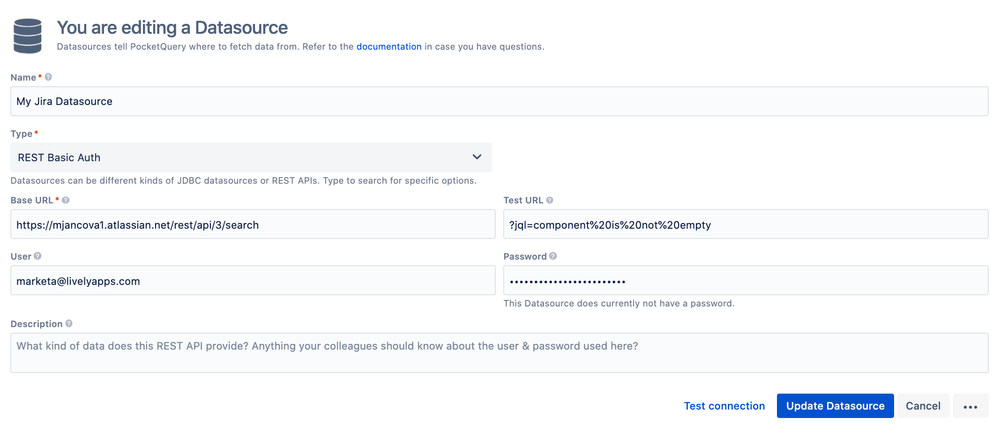
Task: Click the Cancel button
Action: pyautogui.click(x=923, y=406)
